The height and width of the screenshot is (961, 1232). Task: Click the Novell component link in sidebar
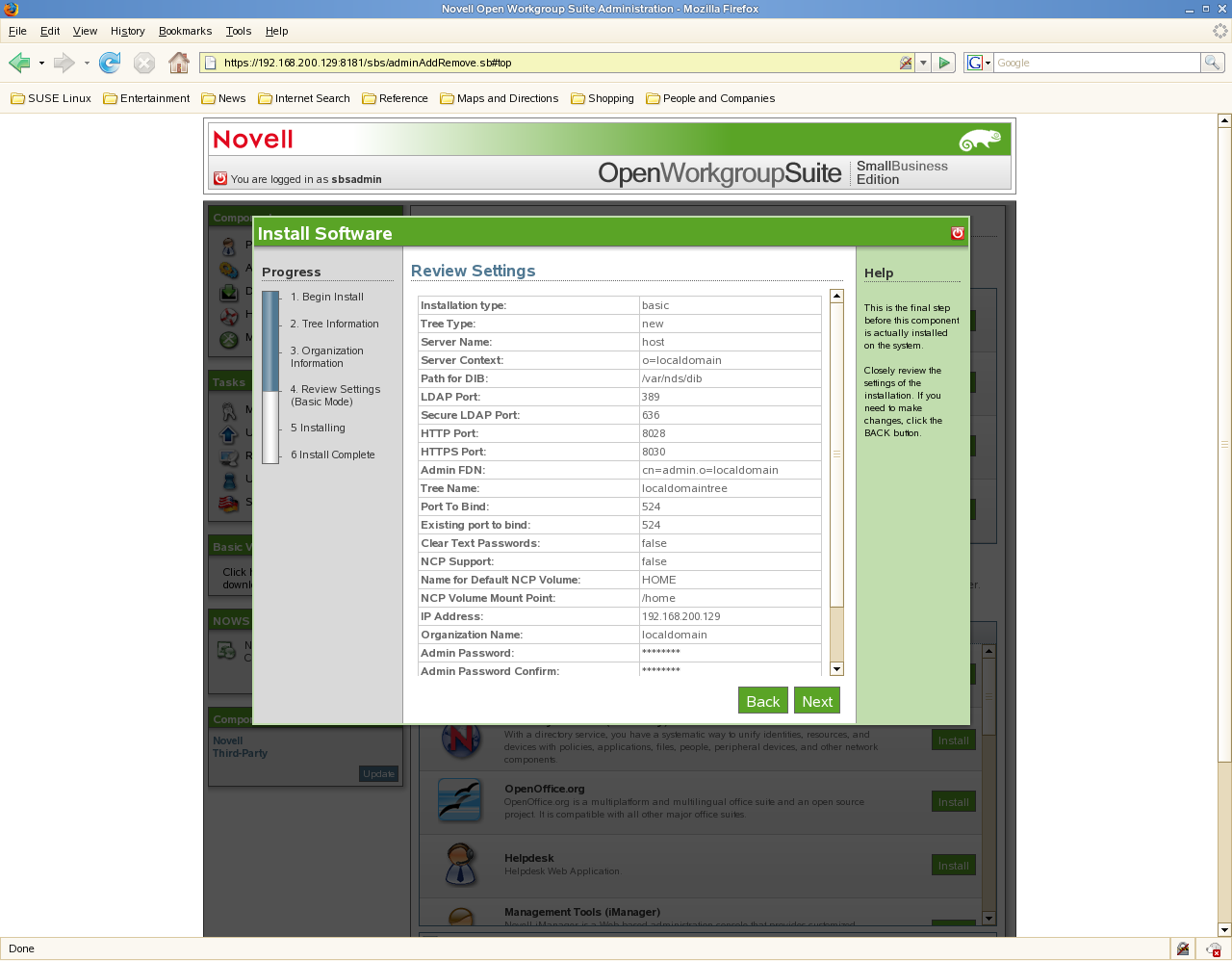tap(227, 740)
